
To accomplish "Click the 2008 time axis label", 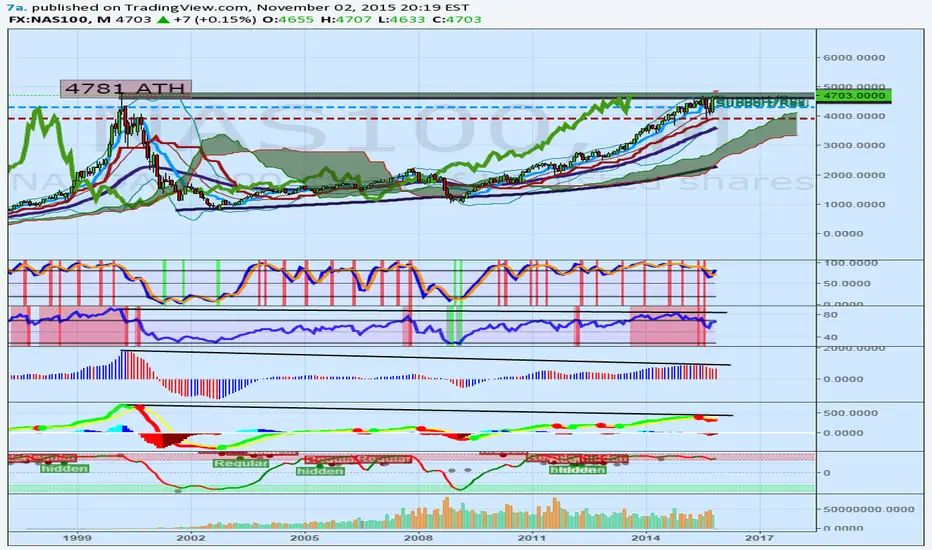I will (x=418, y=538).
